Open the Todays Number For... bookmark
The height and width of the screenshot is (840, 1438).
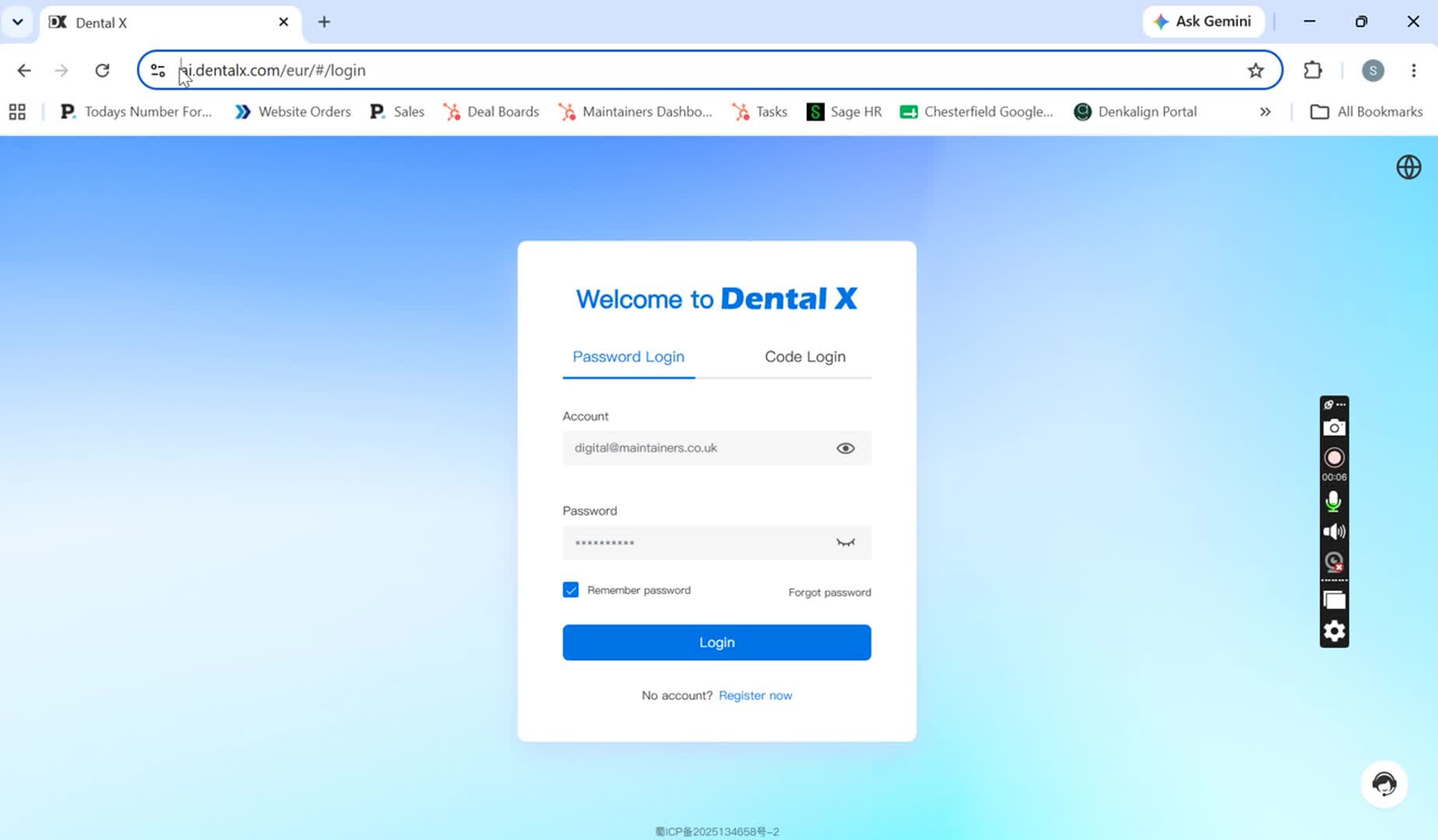136,112
